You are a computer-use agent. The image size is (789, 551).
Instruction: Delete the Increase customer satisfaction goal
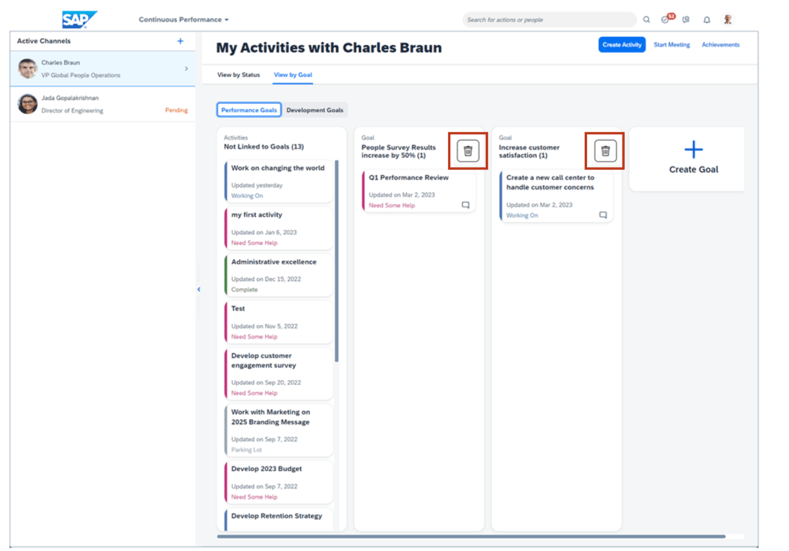[x=604, y=151]
